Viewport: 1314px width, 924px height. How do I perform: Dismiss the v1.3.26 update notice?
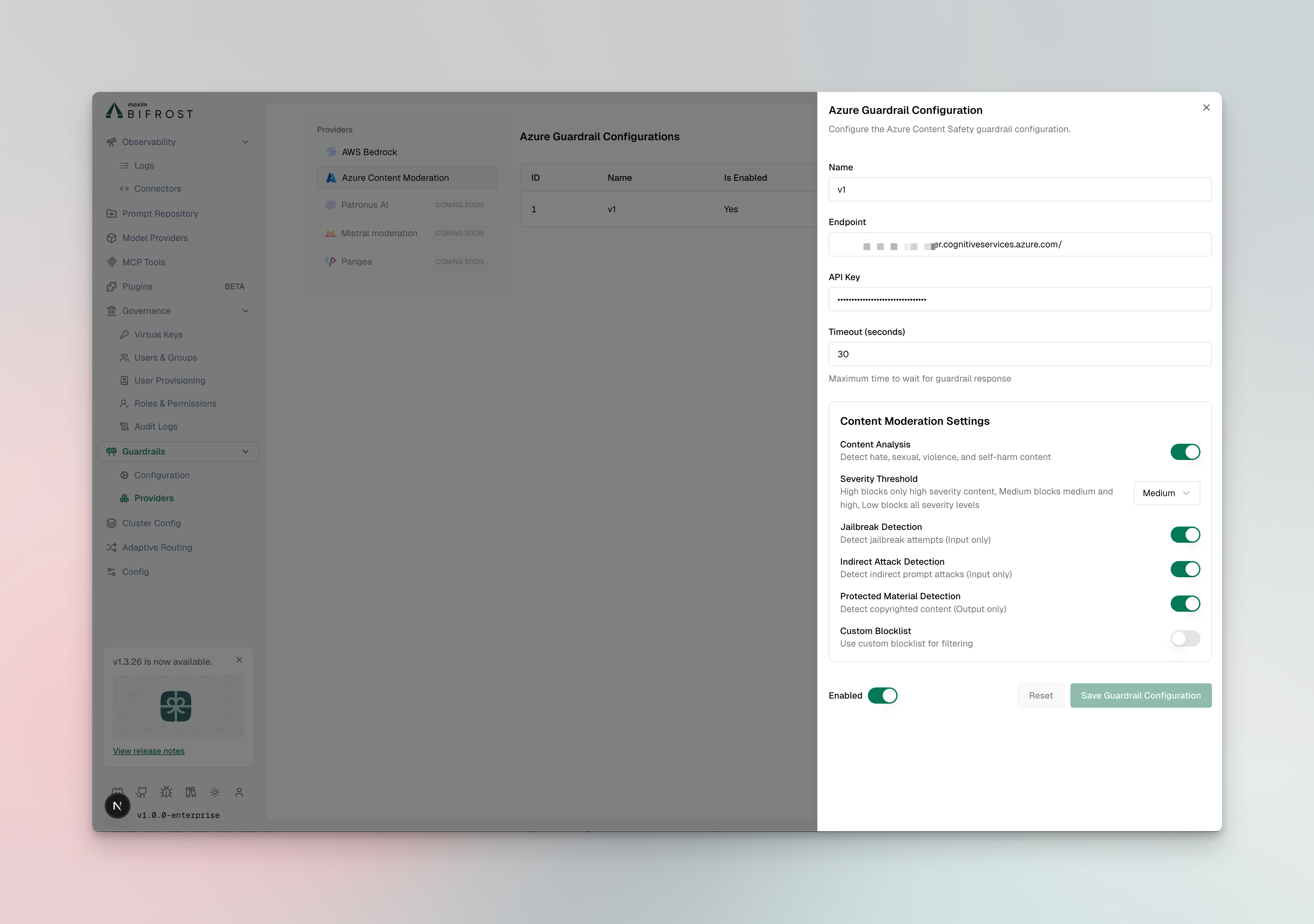point(239,660)
